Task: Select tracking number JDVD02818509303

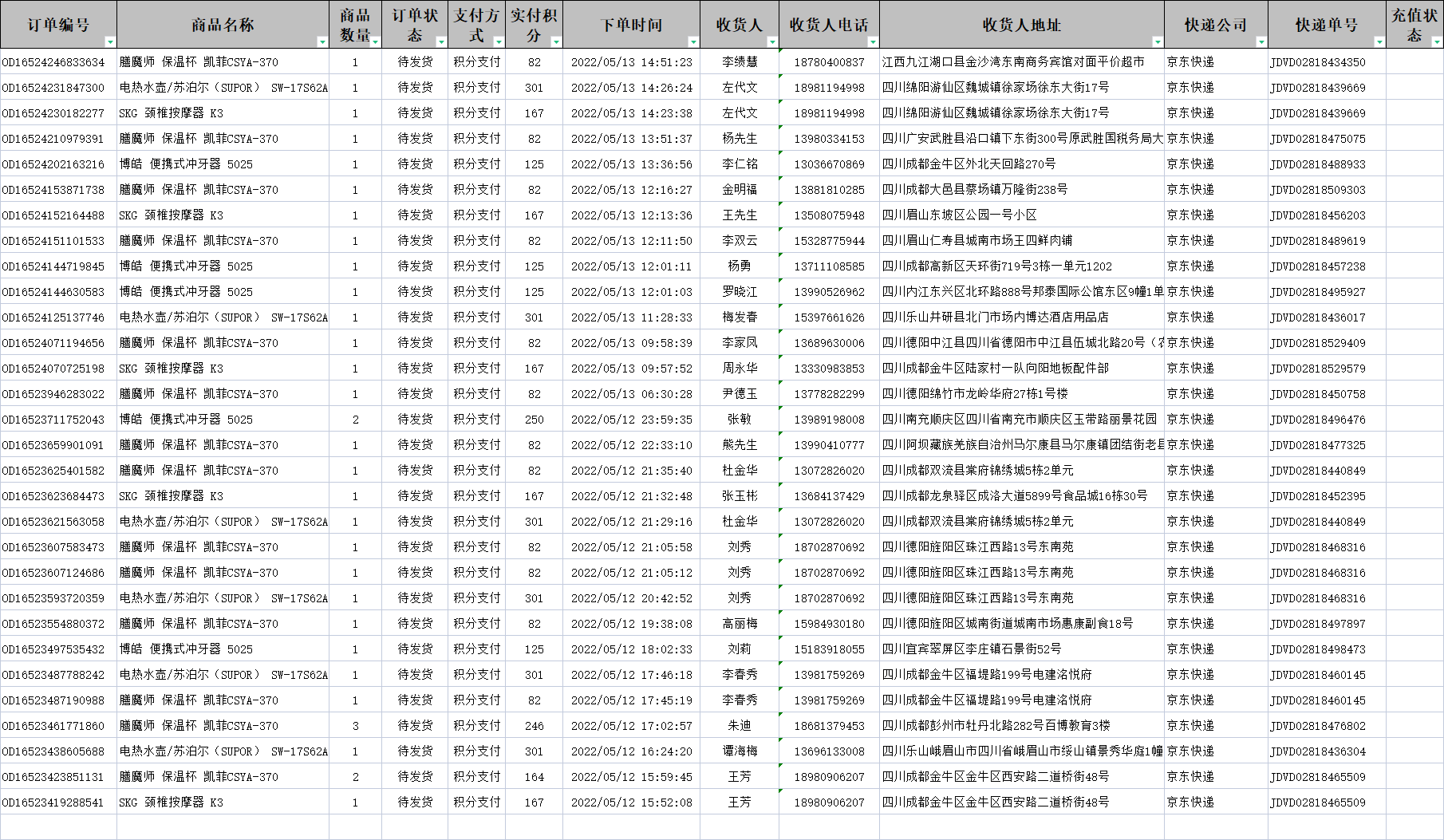Action: click(x=1327, y=190)
